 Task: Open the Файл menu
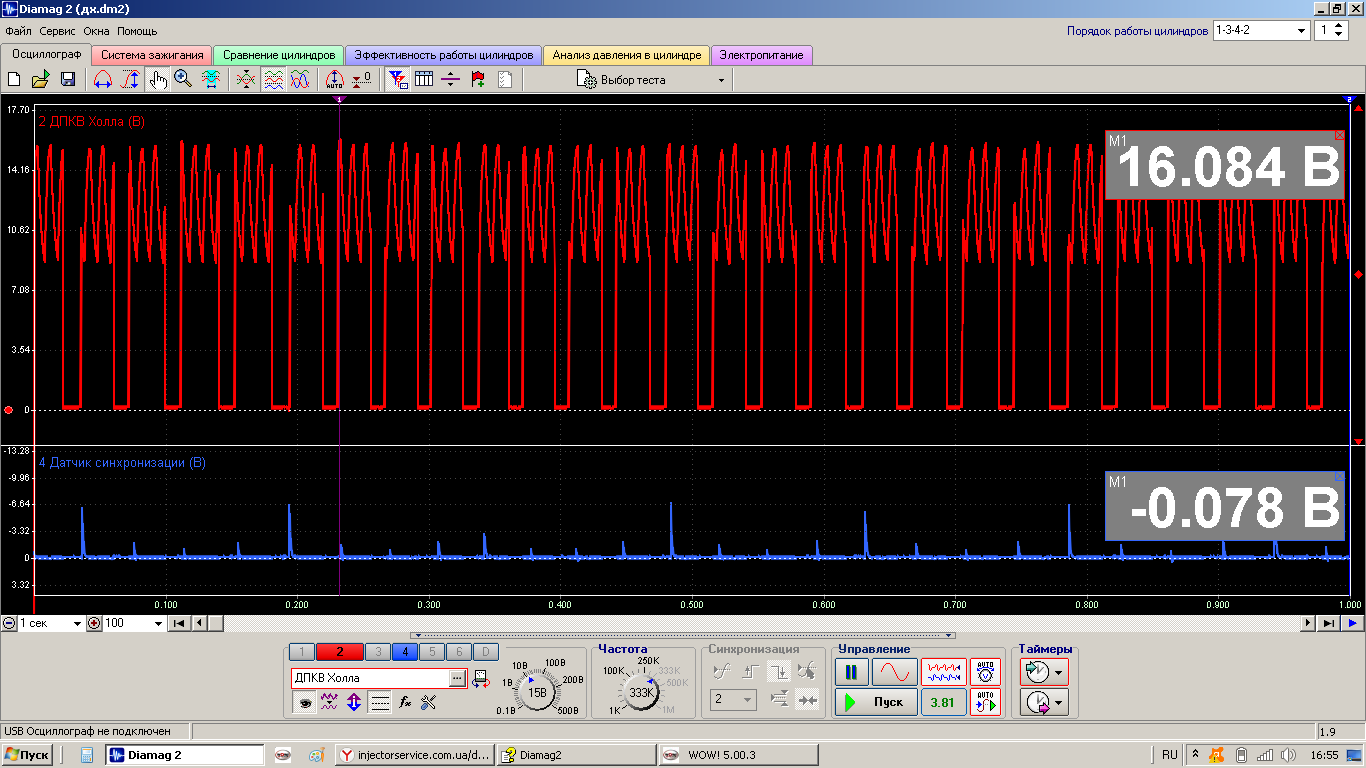click(18, 31)
